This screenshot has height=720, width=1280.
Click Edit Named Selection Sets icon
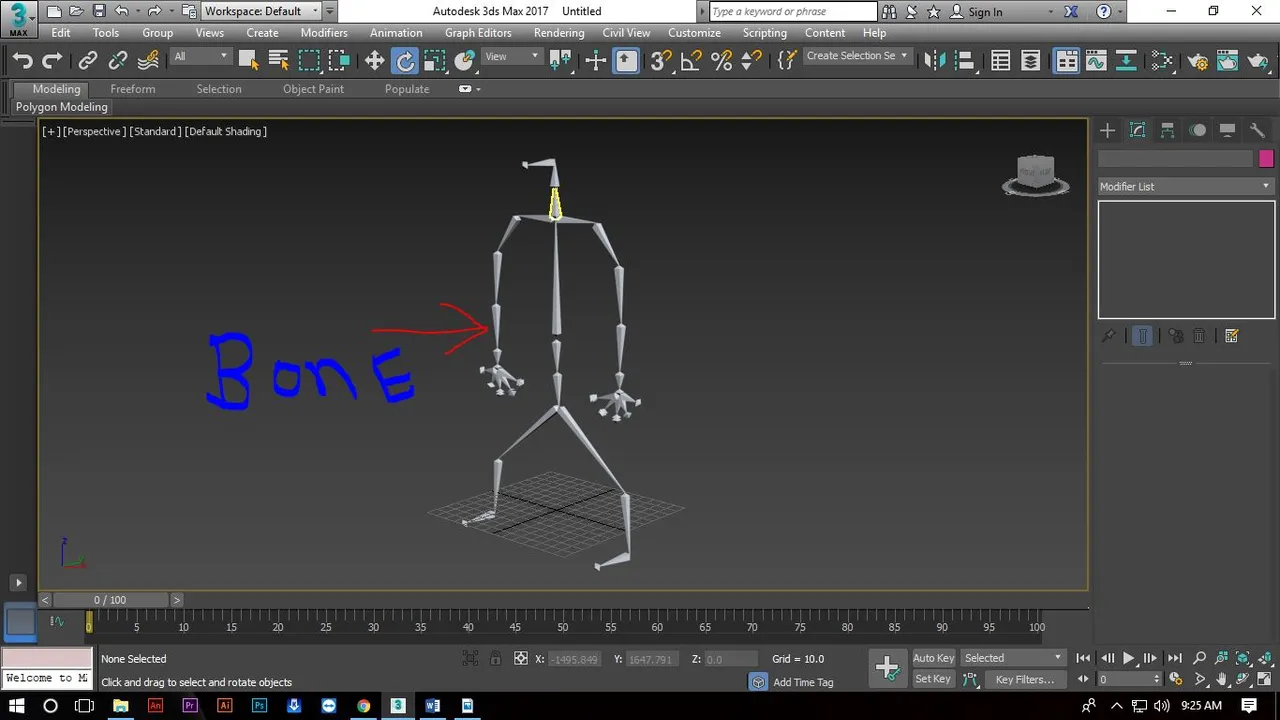click(787, 61)
